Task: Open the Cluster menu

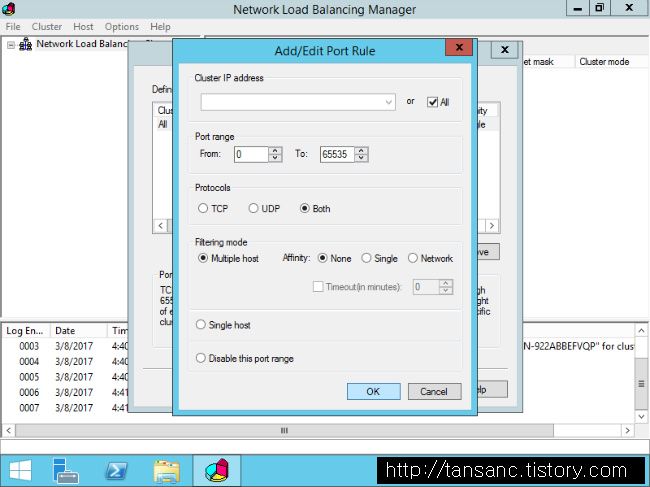Action: [47, 27]
